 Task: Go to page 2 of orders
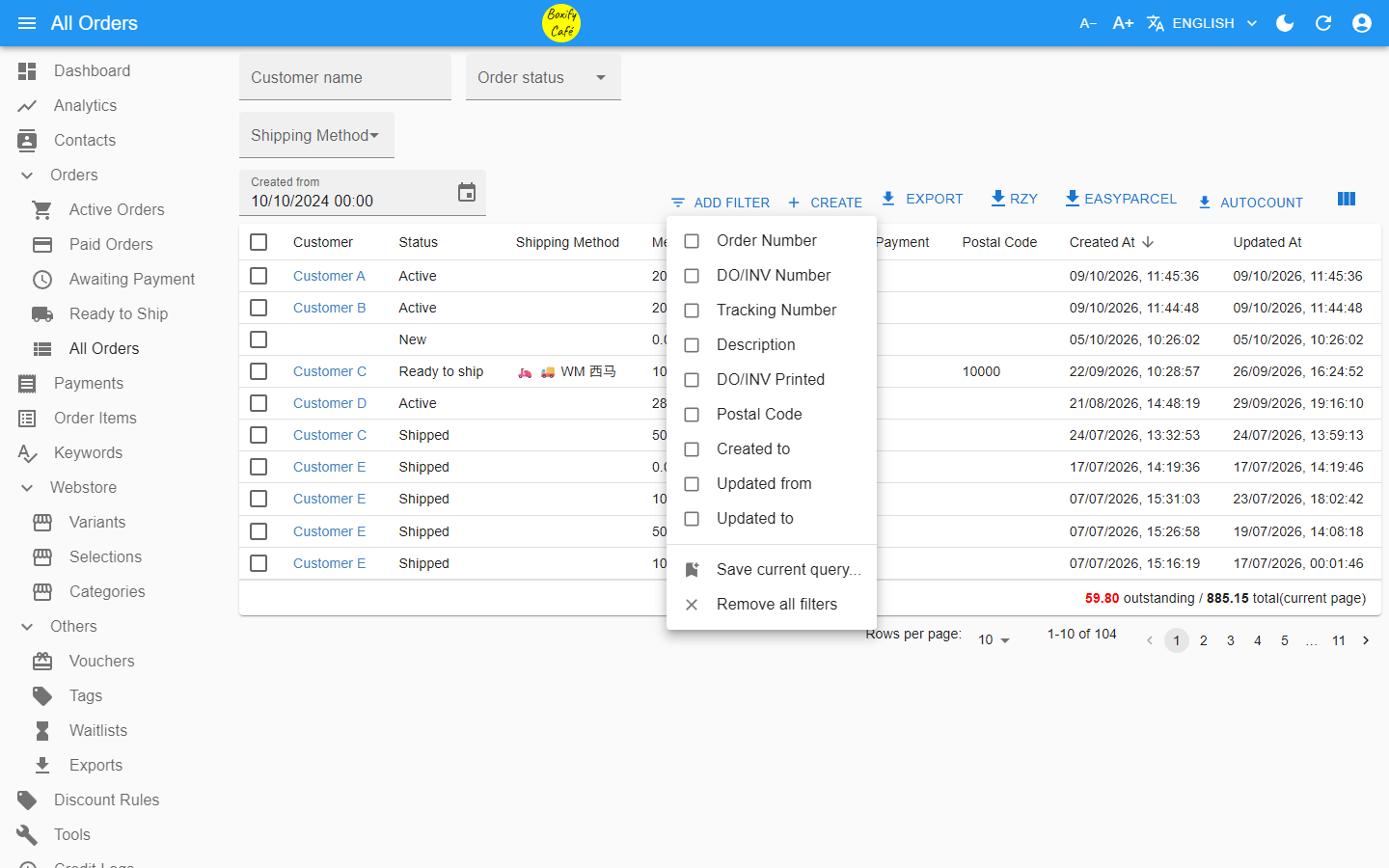(1204, 640)
